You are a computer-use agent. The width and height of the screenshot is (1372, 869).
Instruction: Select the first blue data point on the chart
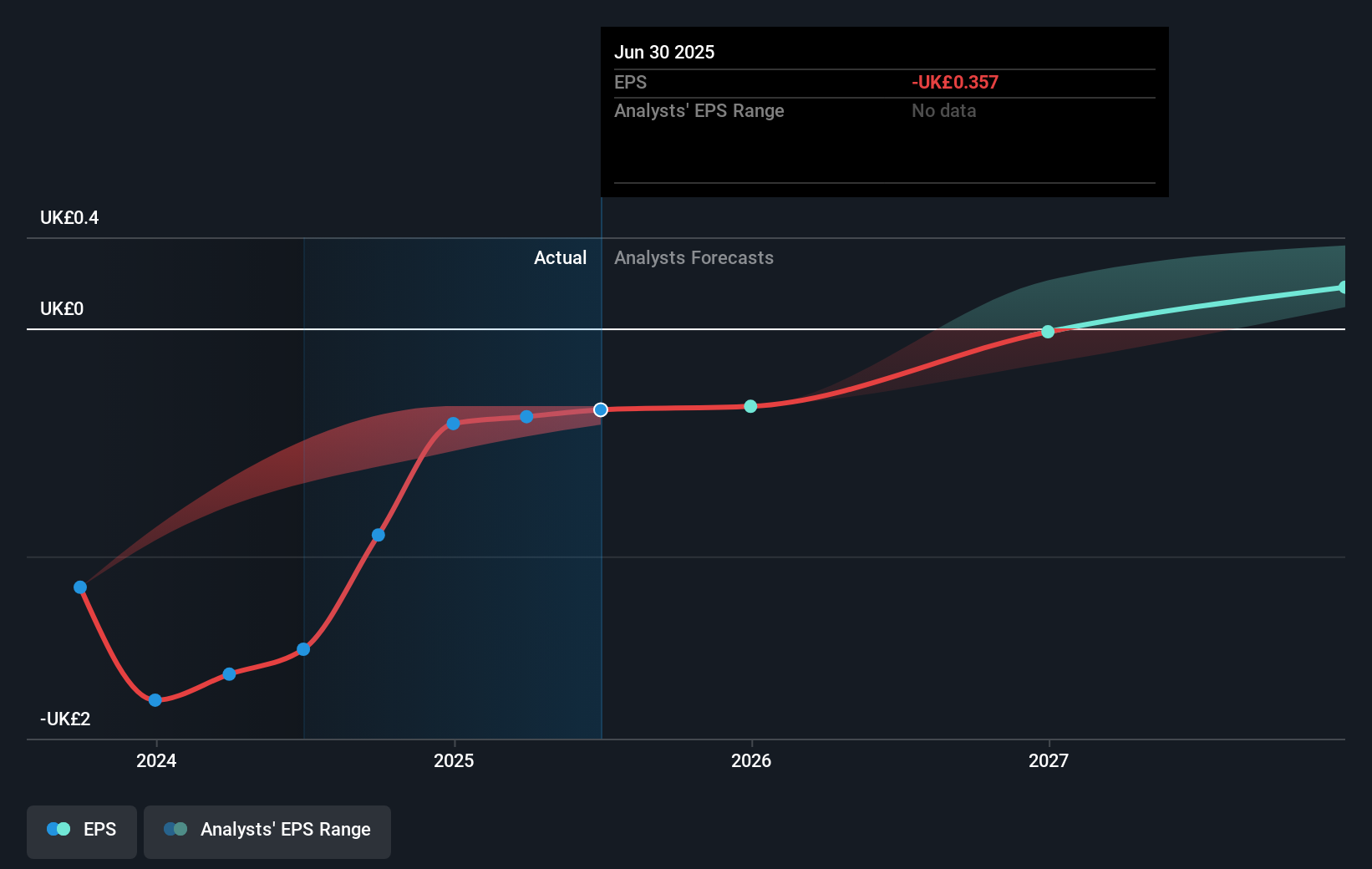tap(79, 587)
